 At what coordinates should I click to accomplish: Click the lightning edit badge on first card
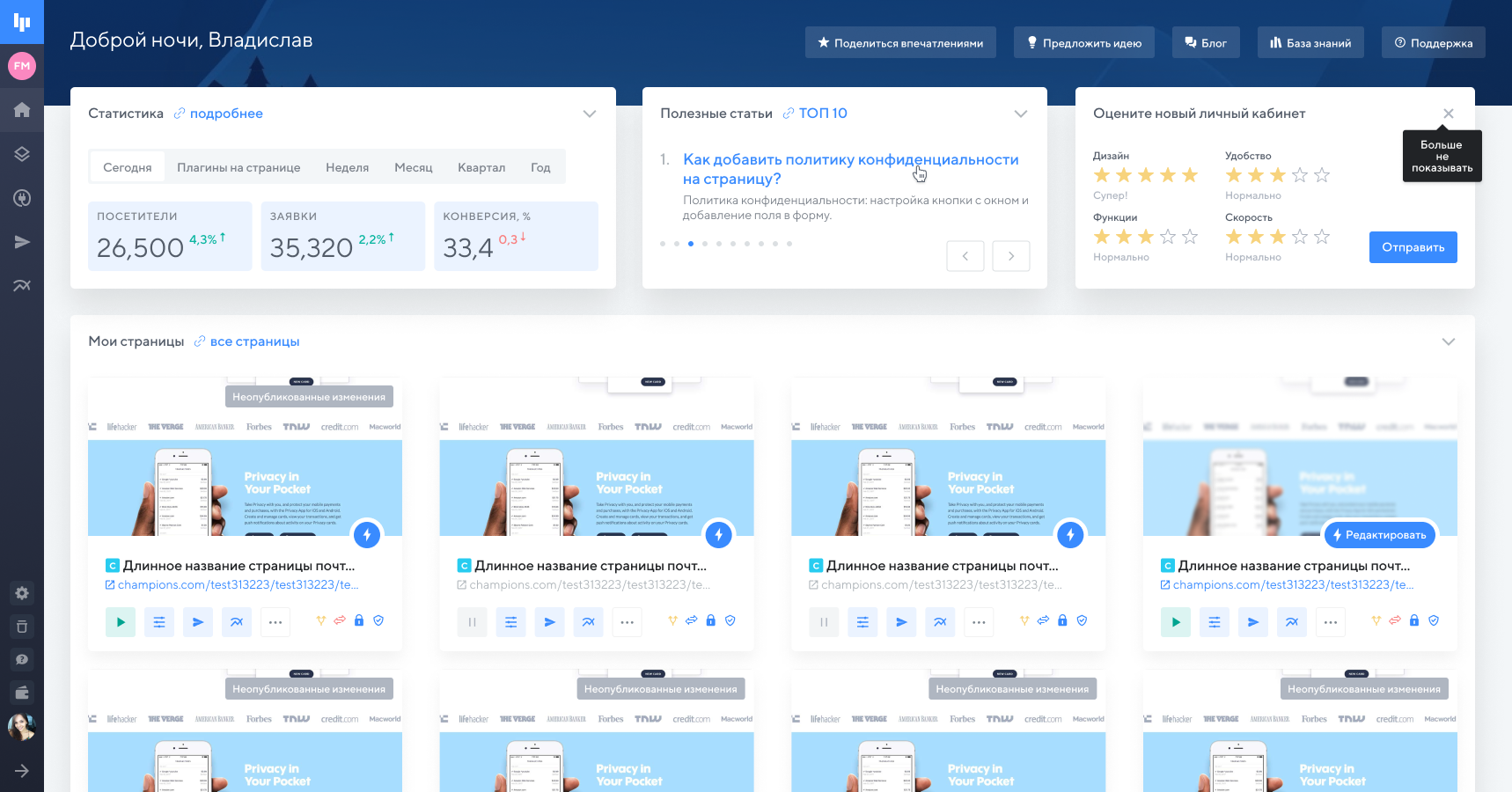tap(367, 534)
